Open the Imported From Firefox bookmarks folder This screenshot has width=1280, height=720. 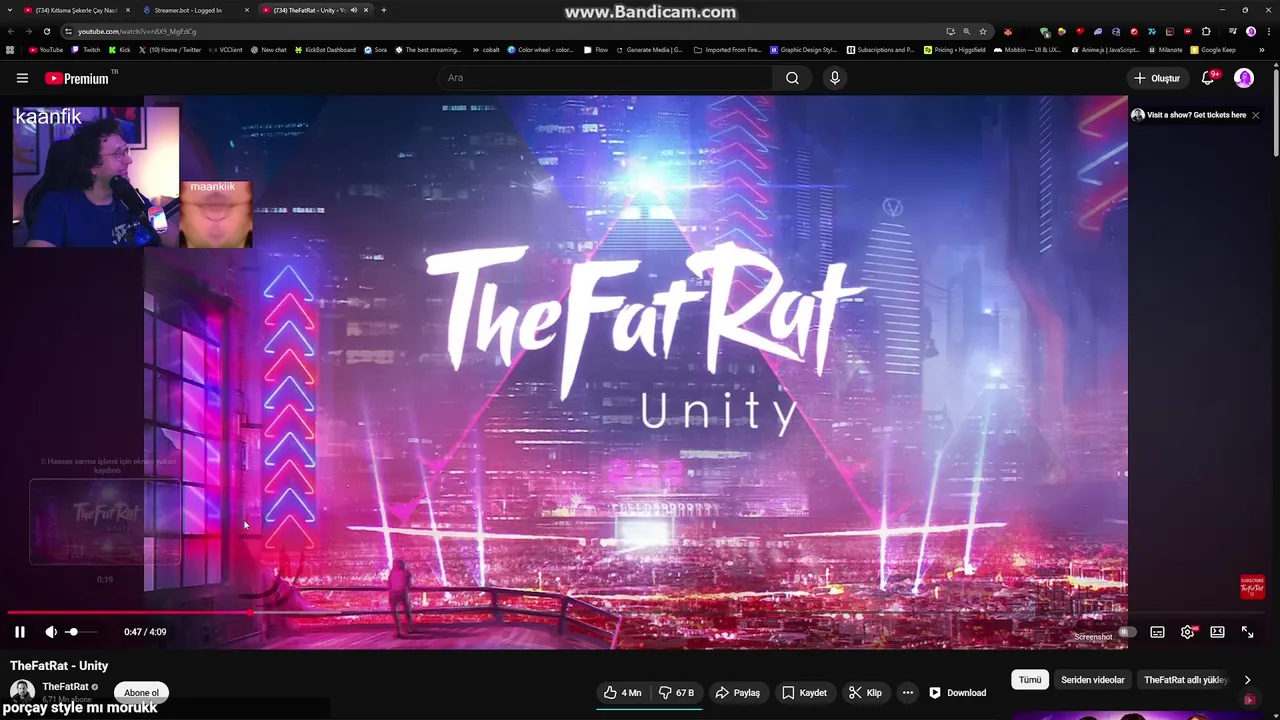(729, 49)
